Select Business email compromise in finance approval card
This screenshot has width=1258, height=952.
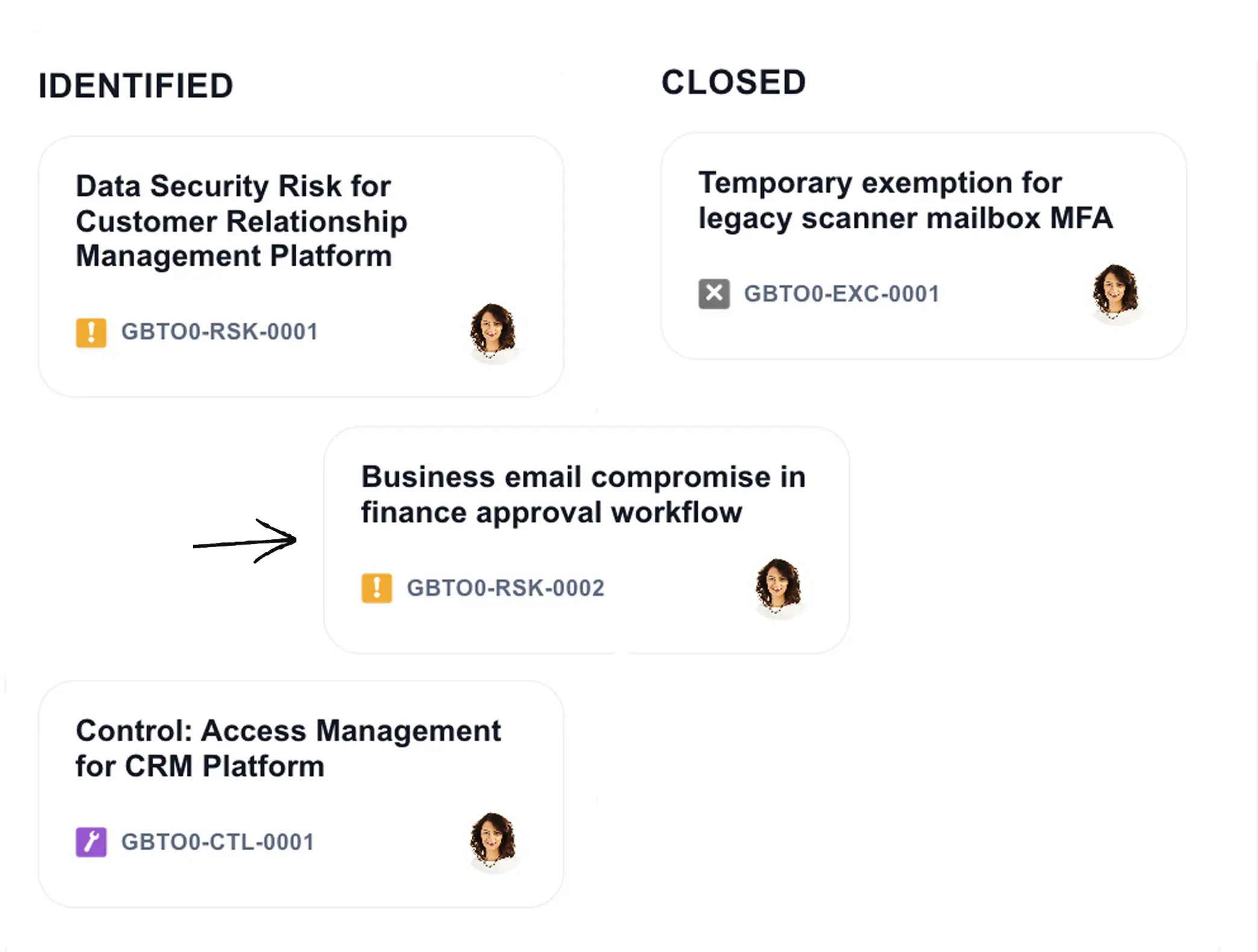587,540
